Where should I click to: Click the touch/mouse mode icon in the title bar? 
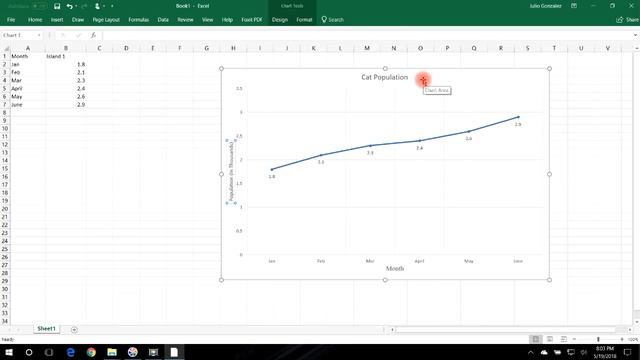pyautogui.click(x=97, y=6)
